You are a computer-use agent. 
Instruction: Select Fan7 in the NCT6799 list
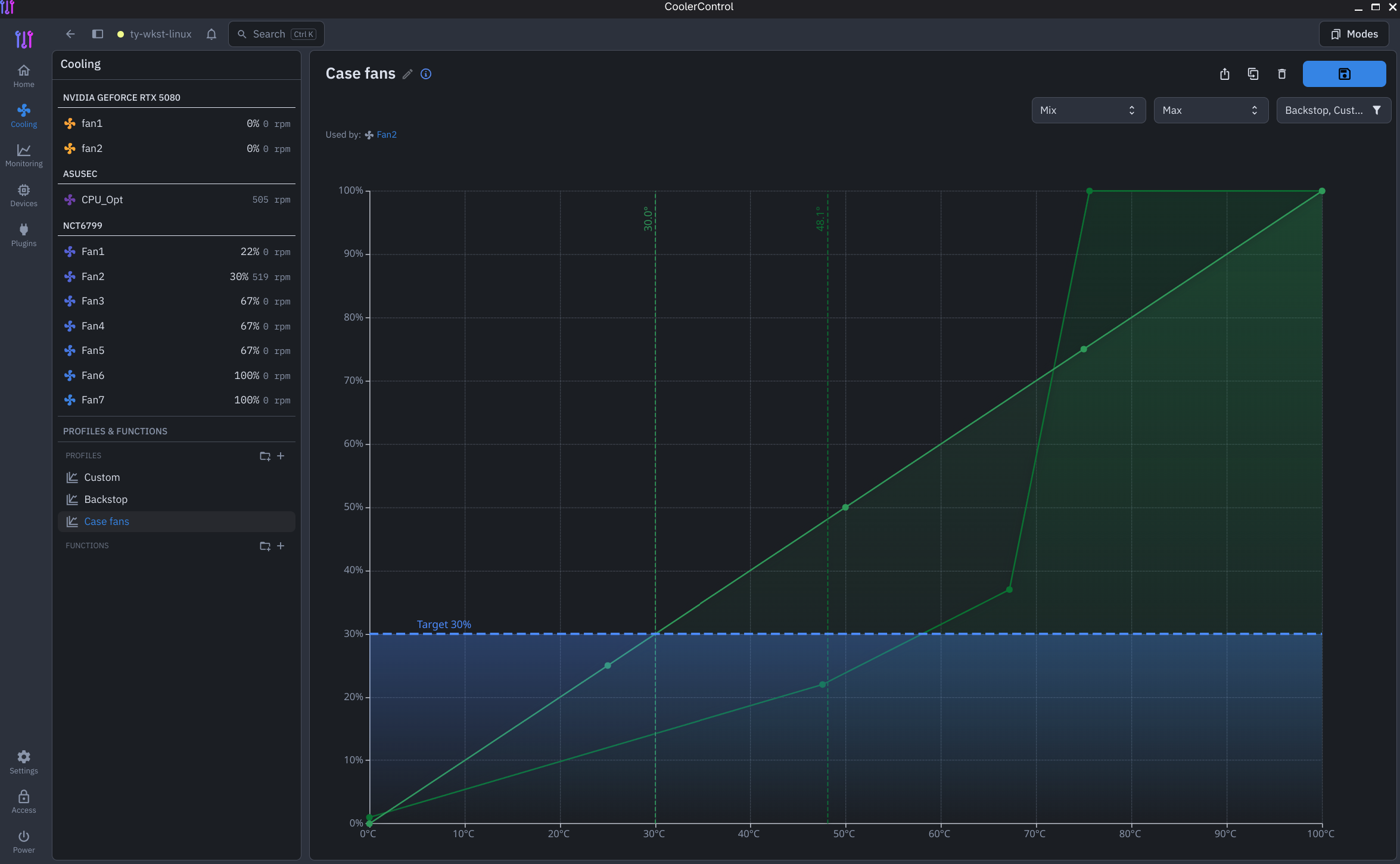176,400
